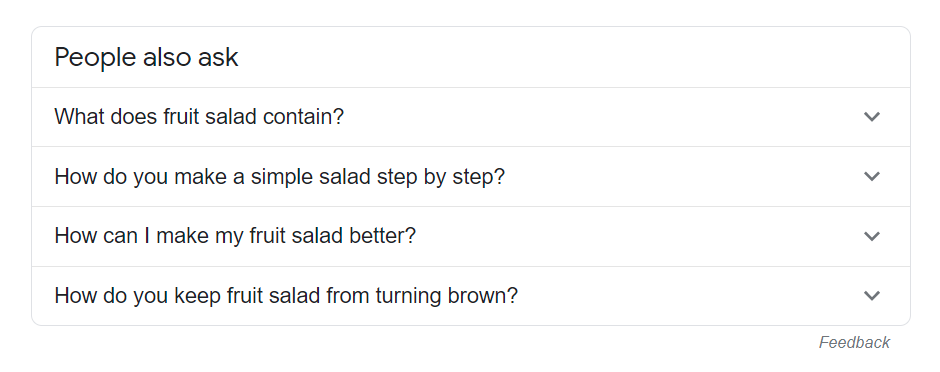940x372 pixels.
Task: Select the 'fruit salad better' question text
Action: [x=235, y=236]
